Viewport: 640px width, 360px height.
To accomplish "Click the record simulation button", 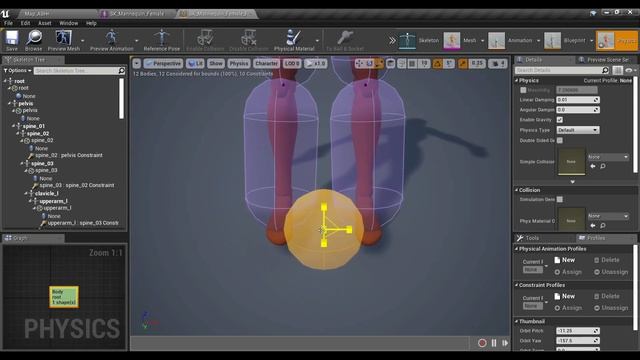I will (x=482, y=343).
